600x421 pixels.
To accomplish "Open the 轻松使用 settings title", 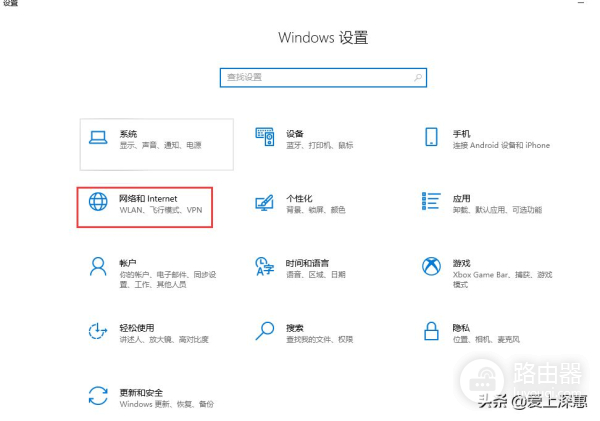I will coord(137,328).
